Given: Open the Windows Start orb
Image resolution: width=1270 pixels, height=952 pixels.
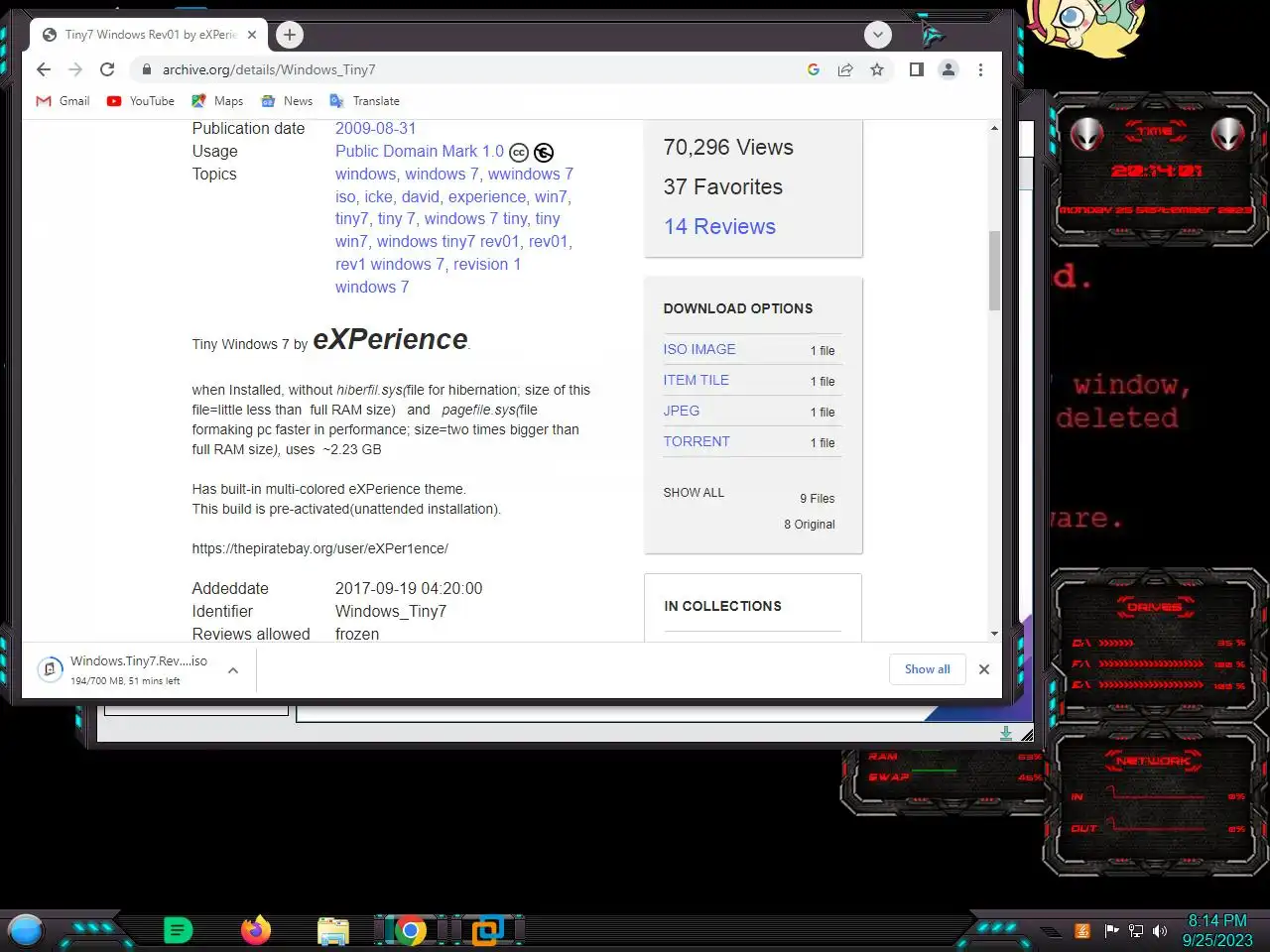Looking at the screenshot, I should point(26,931).
